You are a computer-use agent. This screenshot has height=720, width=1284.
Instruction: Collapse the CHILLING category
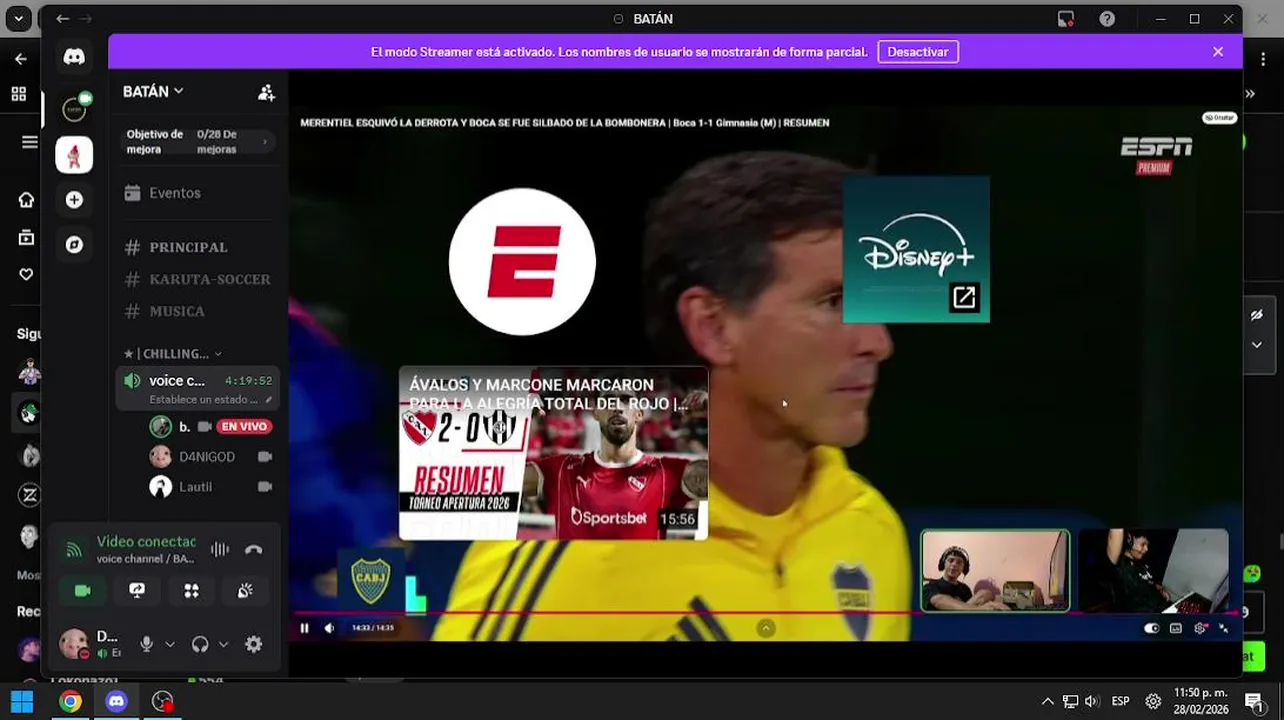172,353
